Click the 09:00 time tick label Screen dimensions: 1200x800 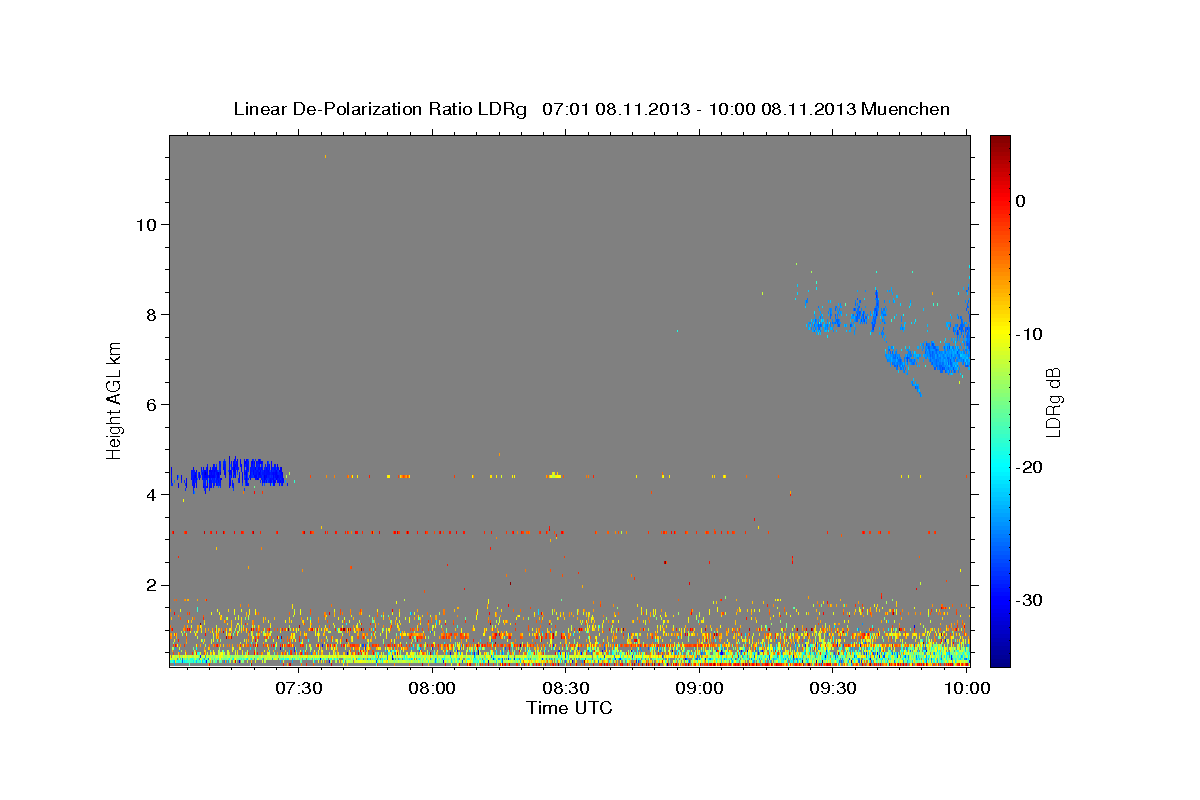pyautogui.click(x=700, y=689)
